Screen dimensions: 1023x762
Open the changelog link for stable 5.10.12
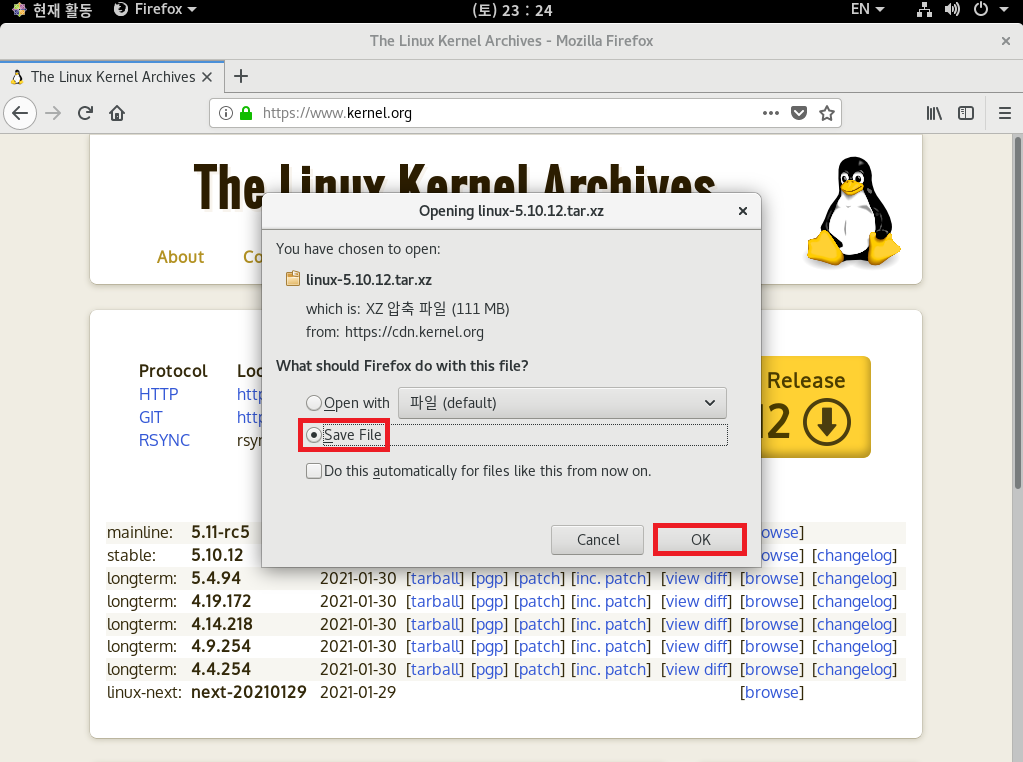click(x=855, y=555)
